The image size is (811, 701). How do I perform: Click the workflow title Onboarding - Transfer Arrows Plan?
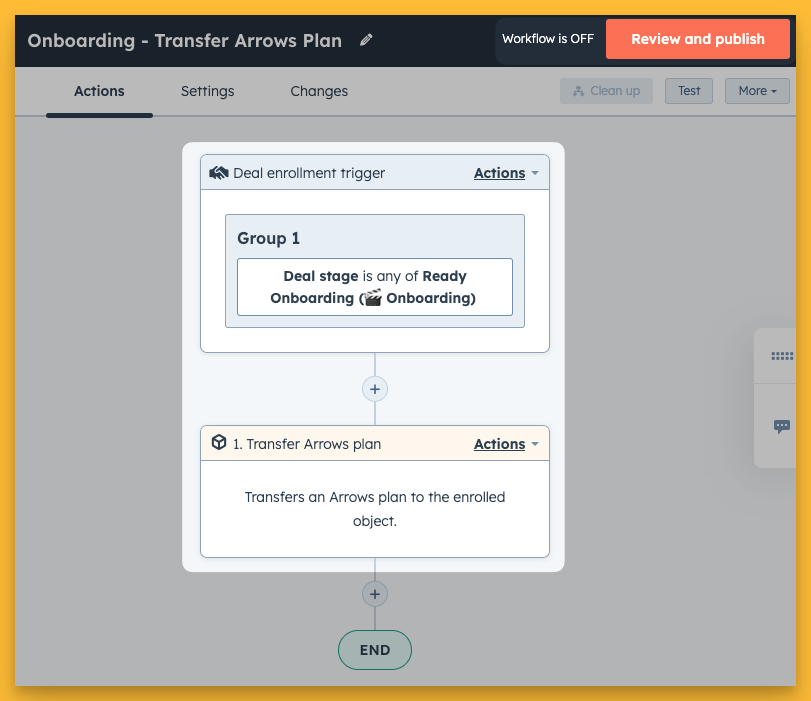185,41
